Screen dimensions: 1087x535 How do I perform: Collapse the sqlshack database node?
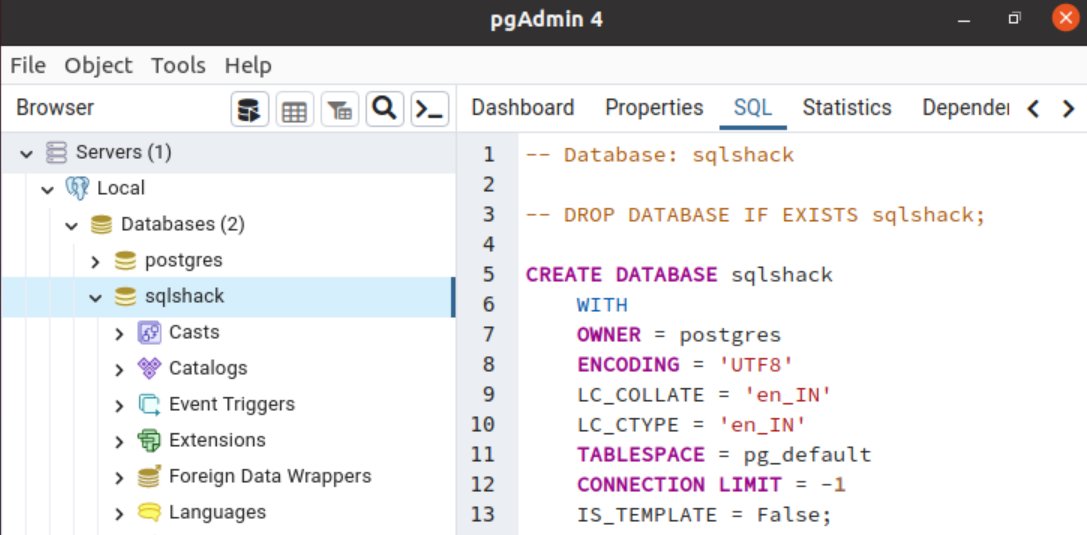96,297
